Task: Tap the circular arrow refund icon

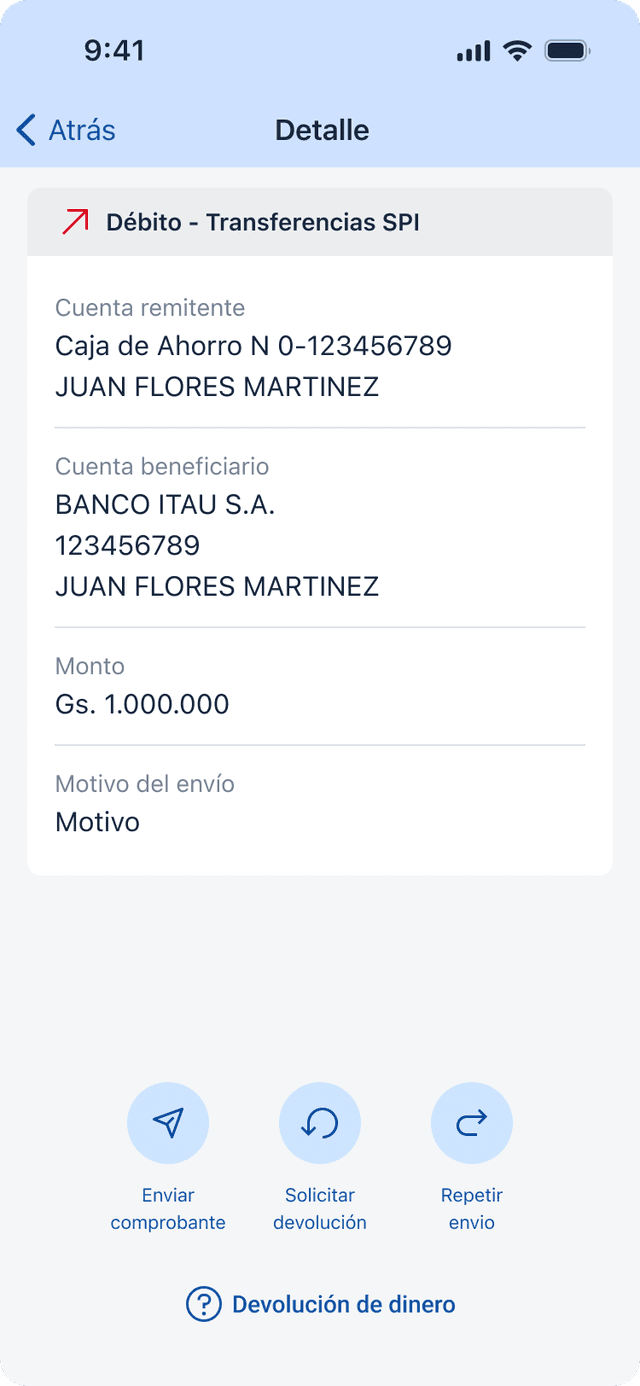Action: tap(320, 1123)
